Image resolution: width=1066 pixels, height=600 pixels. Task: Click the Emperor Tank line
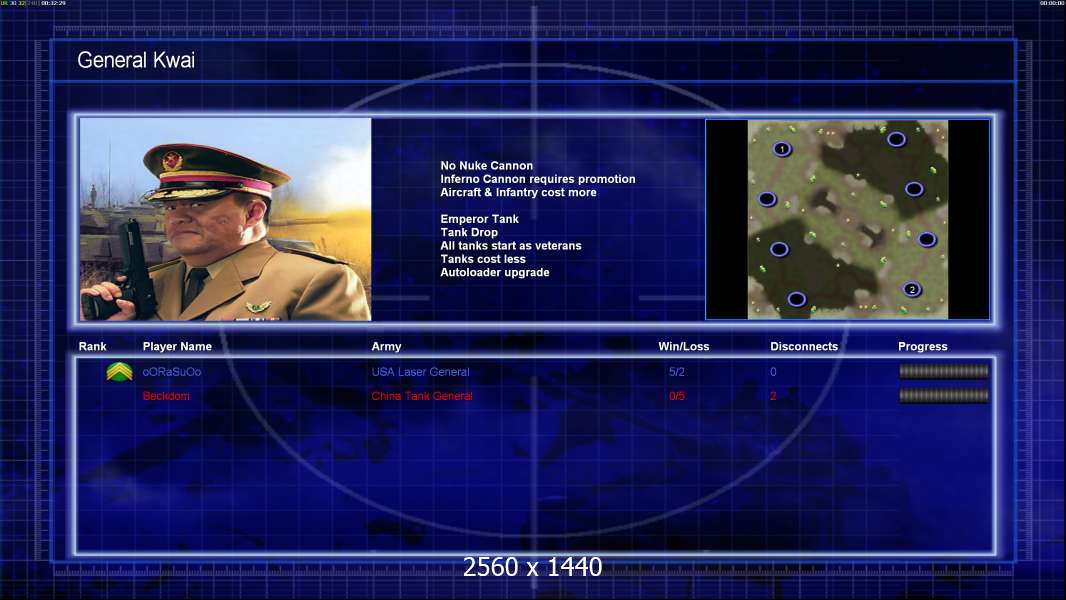click(479, 219)
